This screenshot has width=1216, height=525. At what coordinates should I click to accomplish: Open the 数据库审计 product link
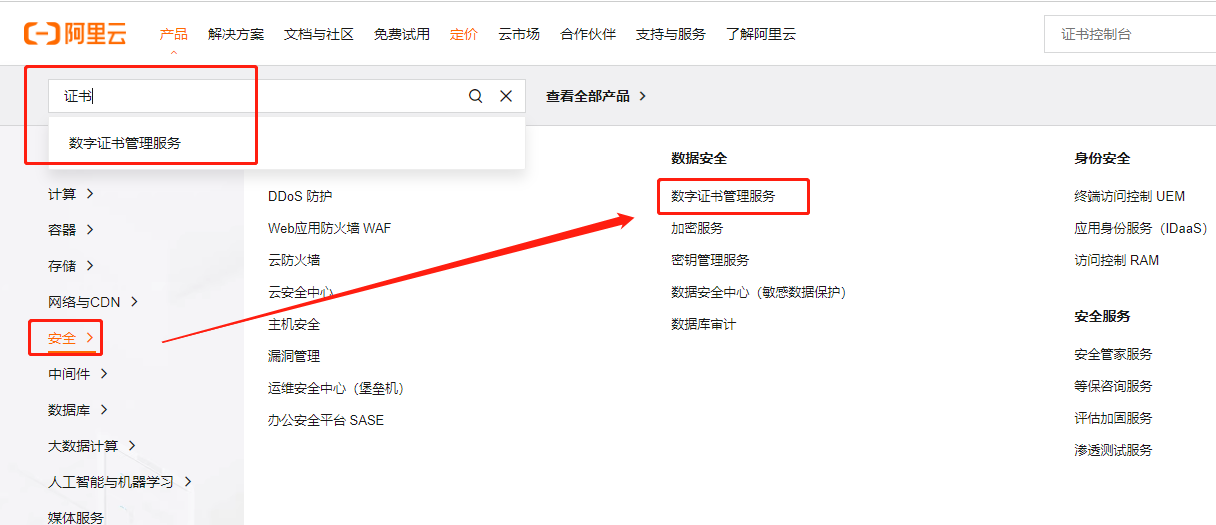703,324
